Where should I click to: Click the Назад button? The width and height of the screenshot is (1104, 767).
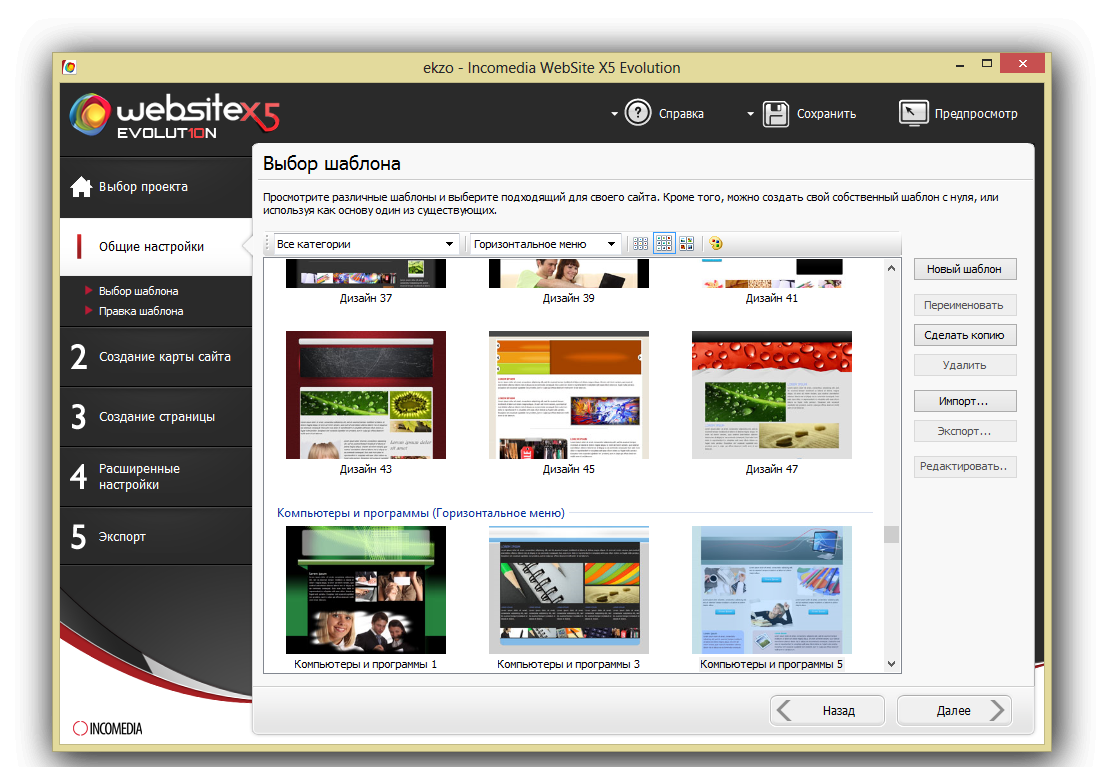pos(827,711)
